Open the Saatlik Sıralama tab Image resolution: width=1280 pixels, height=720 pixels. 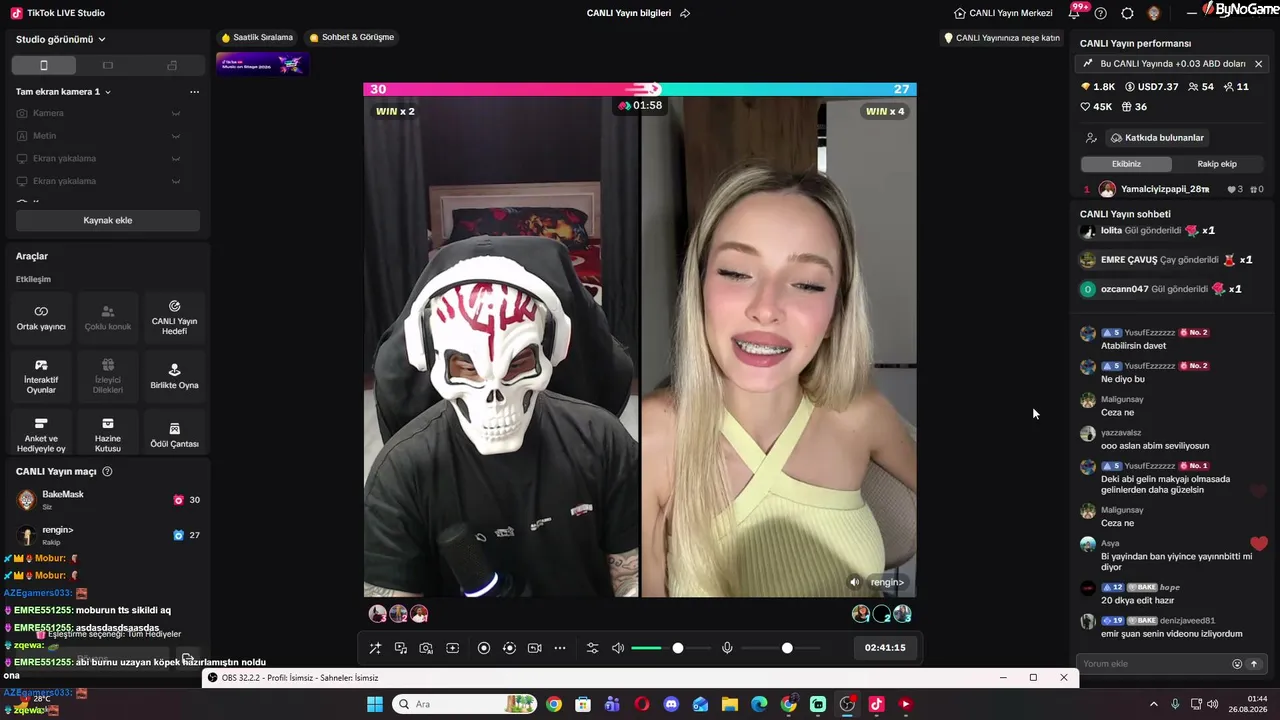(x=257, y=38)
